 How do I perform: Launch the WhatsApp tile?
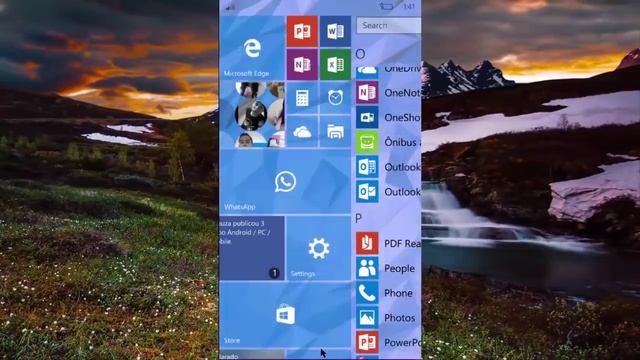coord(285,182)
